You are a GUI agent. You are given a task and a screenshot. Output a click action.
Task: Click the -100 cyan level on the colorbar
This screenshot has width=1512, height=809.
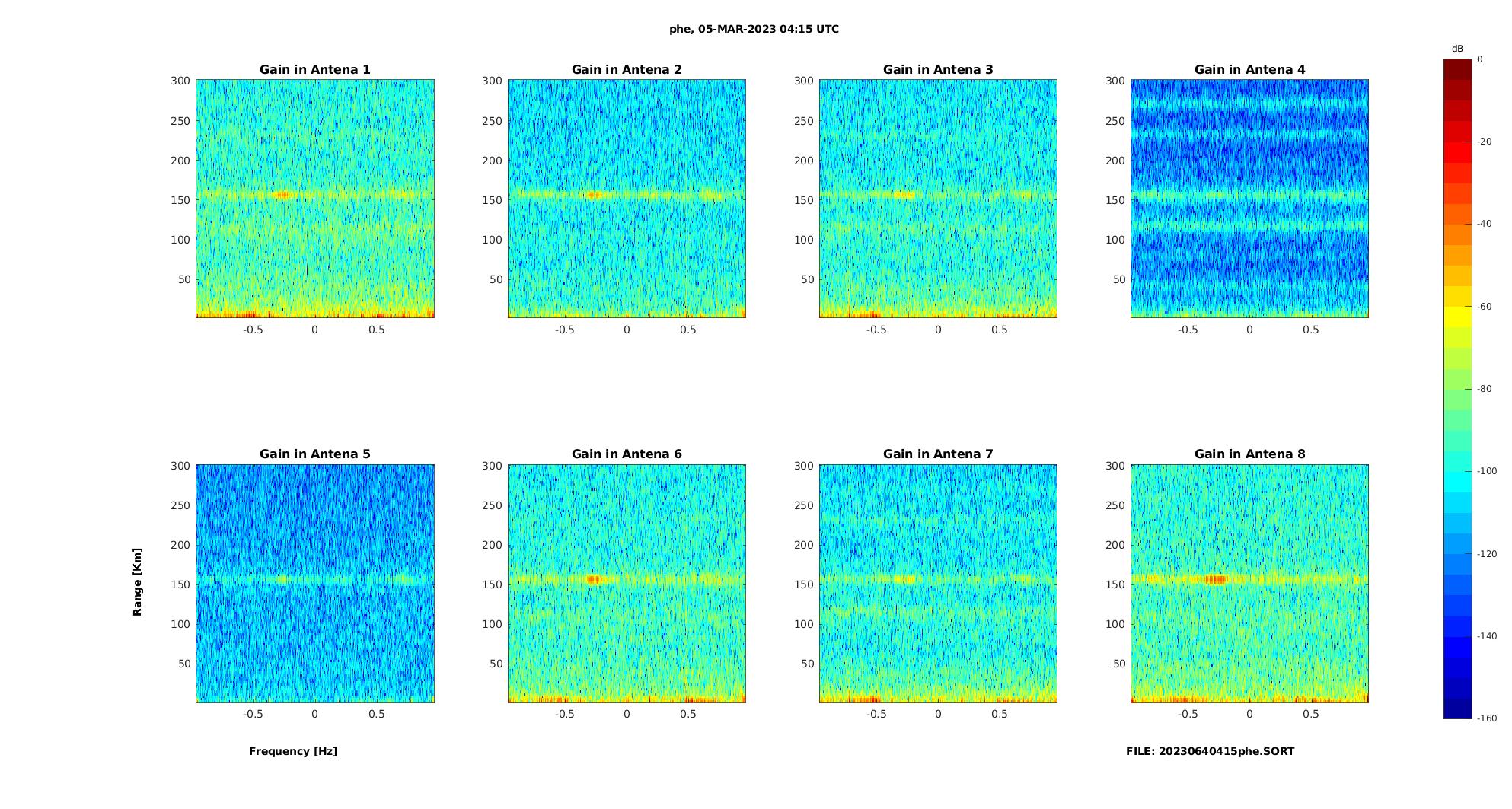click(x=1457, y=472)
